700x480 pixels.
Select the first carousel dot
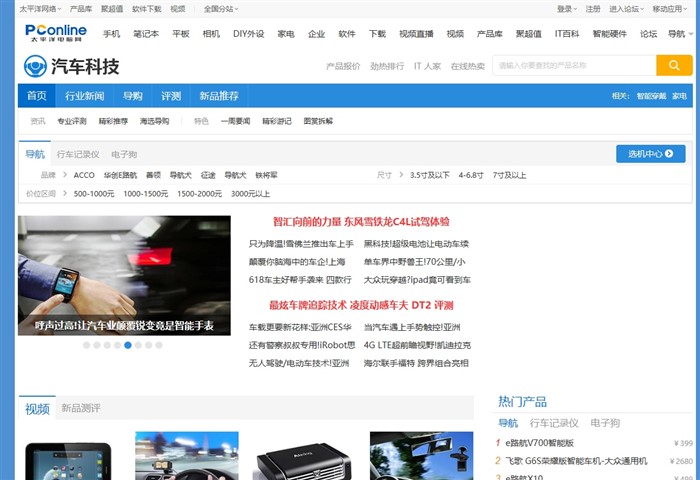point(87,345)
